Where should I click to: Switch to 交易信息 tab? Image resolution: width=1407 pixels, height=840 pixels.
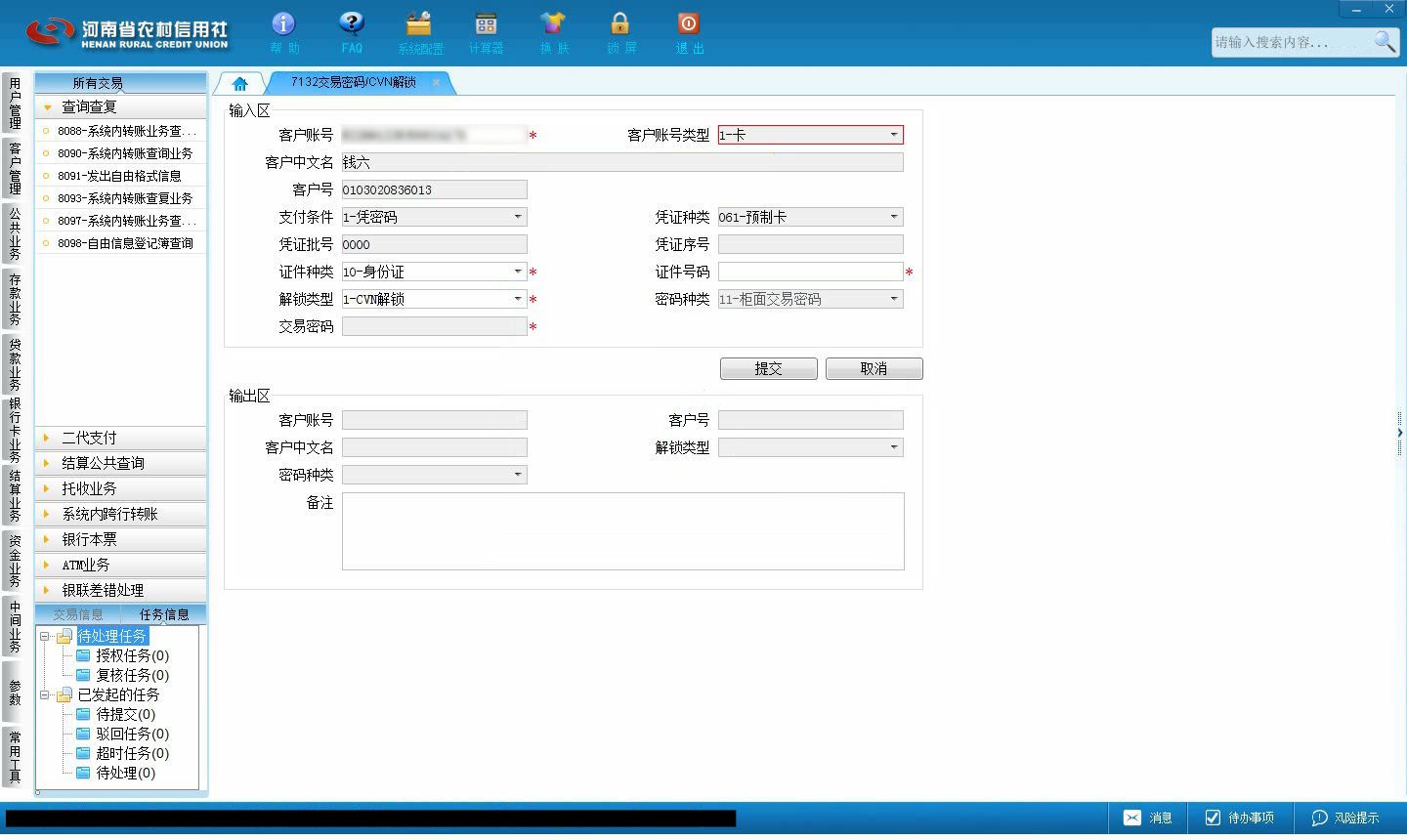click(77, 614)
